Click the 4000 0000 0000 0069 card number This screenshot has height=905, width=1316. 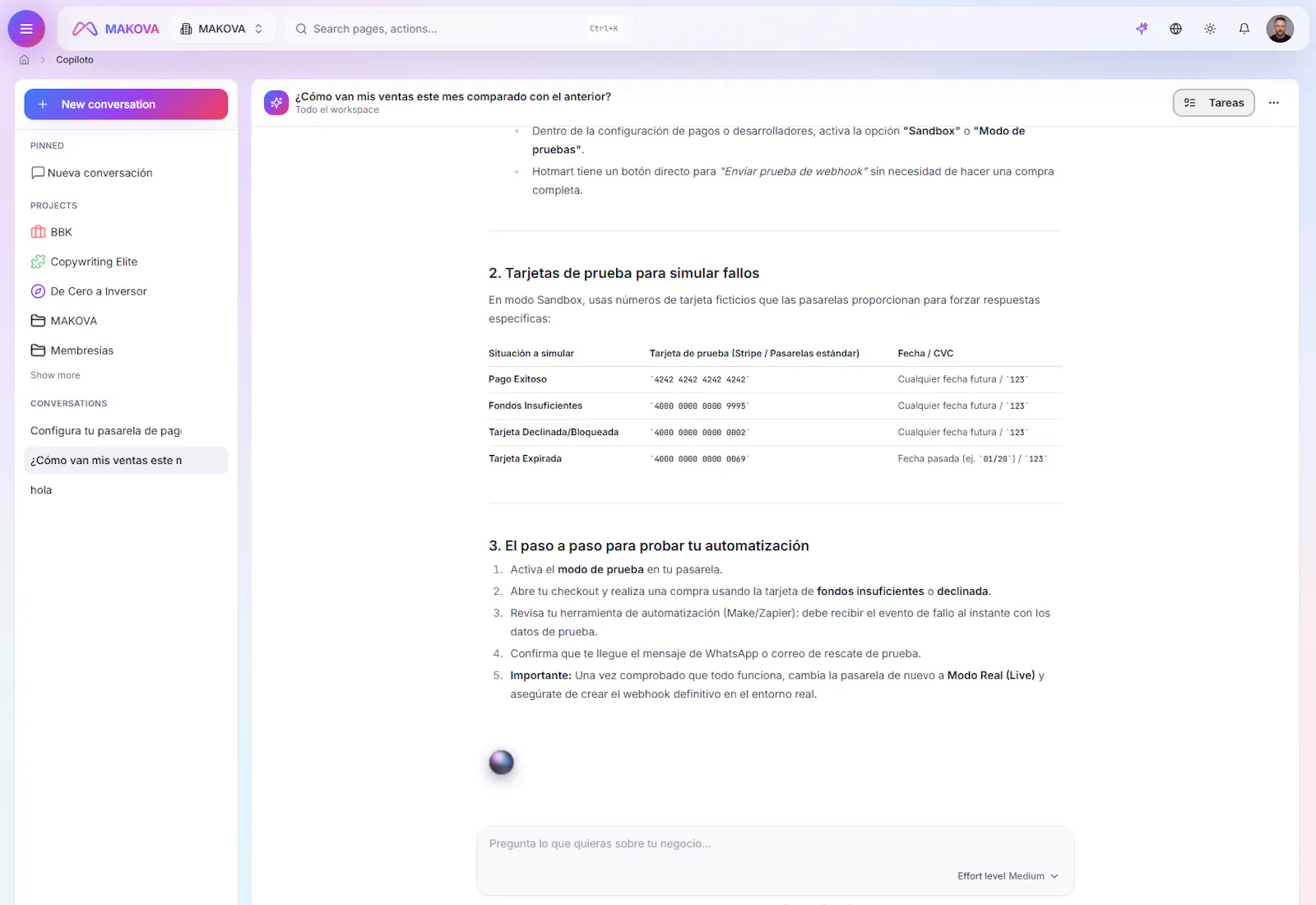click(700, 459)
